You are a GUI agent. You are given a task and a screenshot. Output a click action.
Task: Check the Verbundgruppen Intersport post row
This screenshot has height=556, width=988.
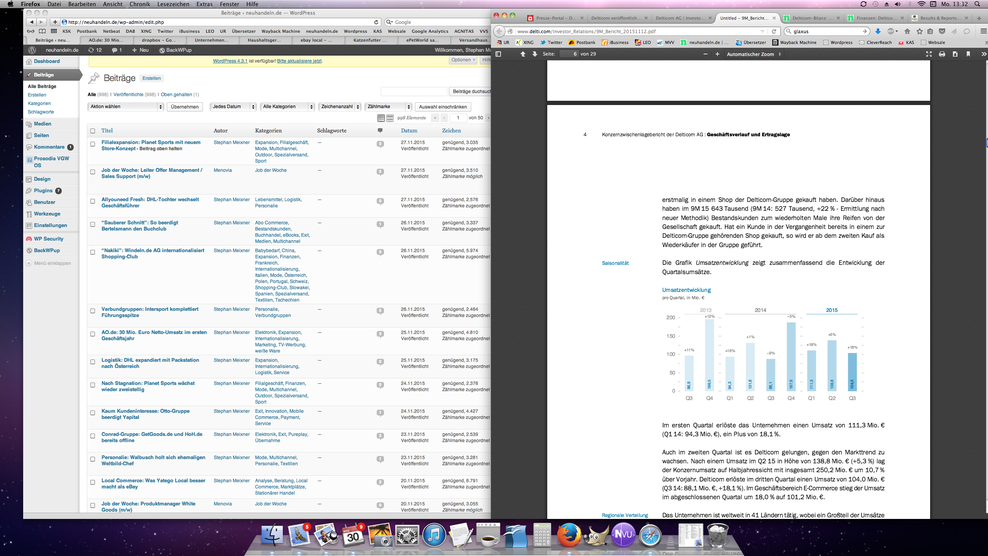[x=93, y=311]
